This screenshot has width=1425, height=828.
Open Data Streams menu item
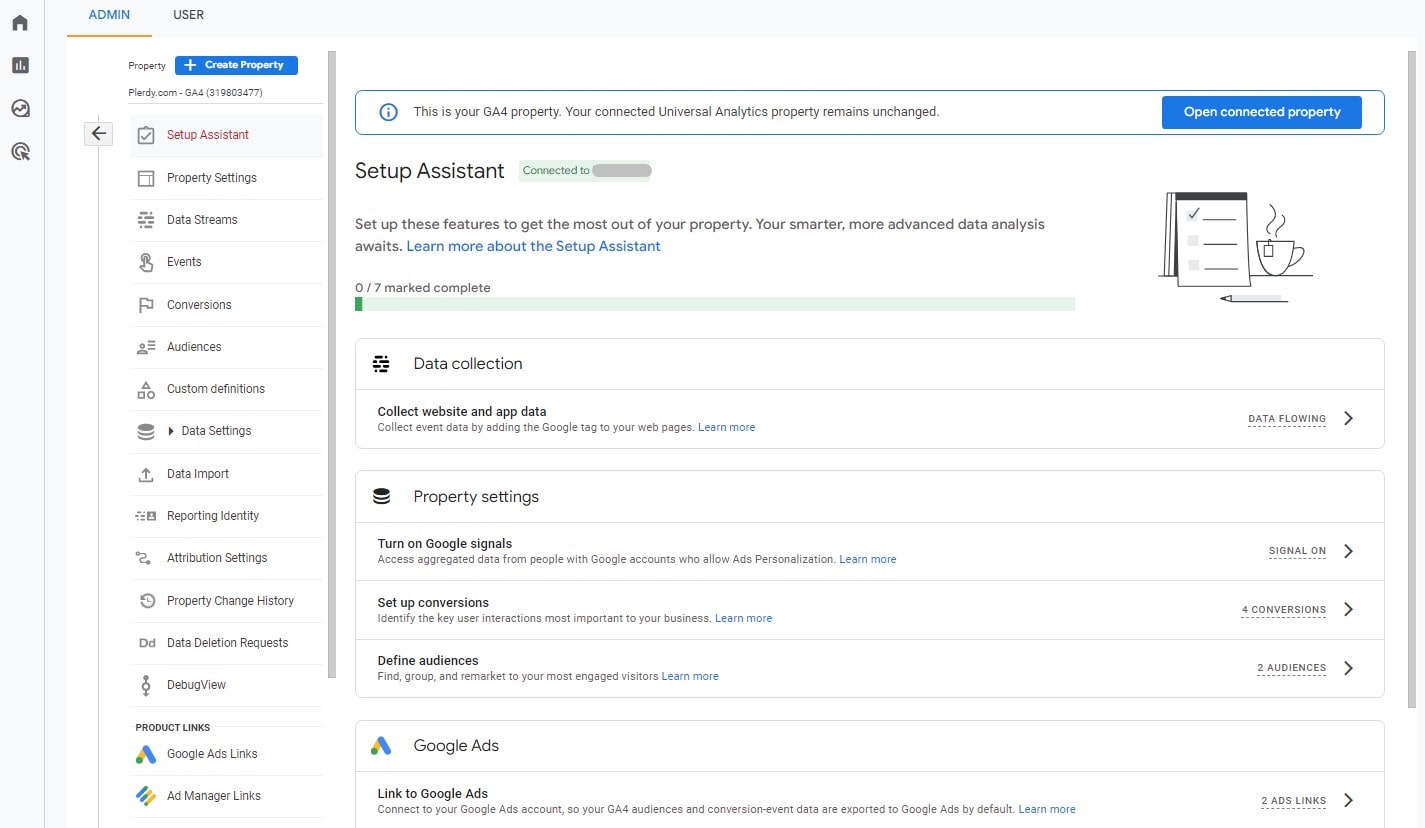tap(226, 220)
